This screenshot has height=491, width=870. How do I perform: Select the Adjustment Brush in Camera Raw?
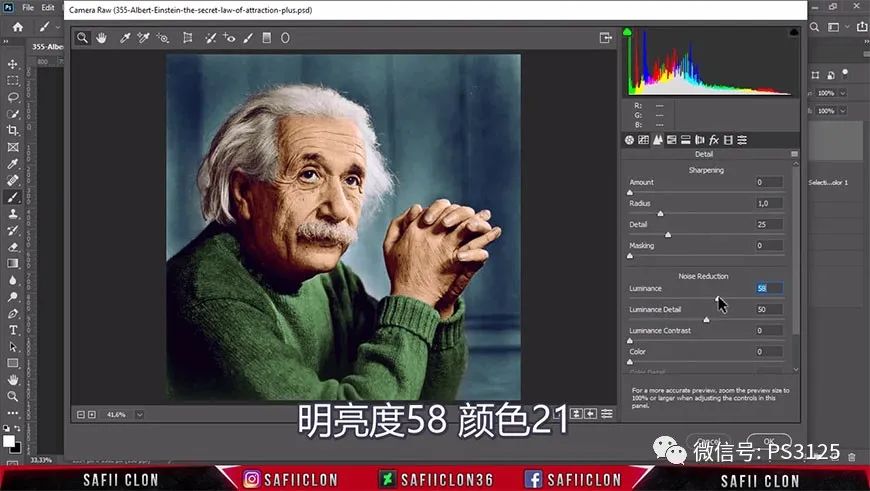(248, 38)
